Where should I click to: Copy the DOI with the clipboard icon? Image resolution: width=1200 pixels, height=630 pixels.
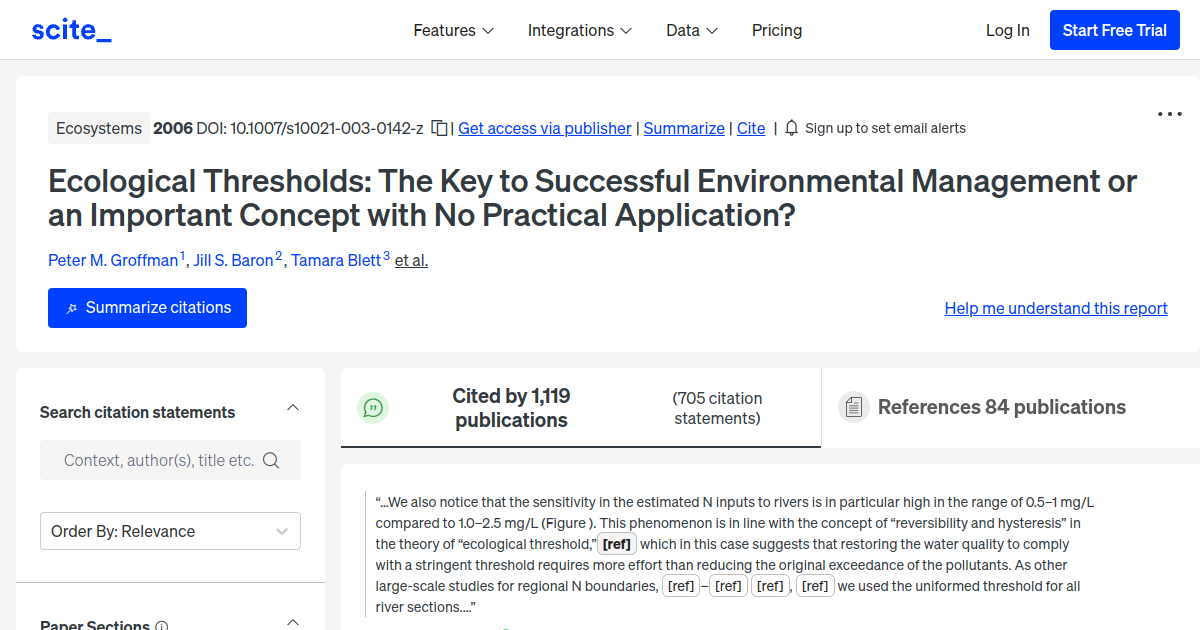coord(439,128)
